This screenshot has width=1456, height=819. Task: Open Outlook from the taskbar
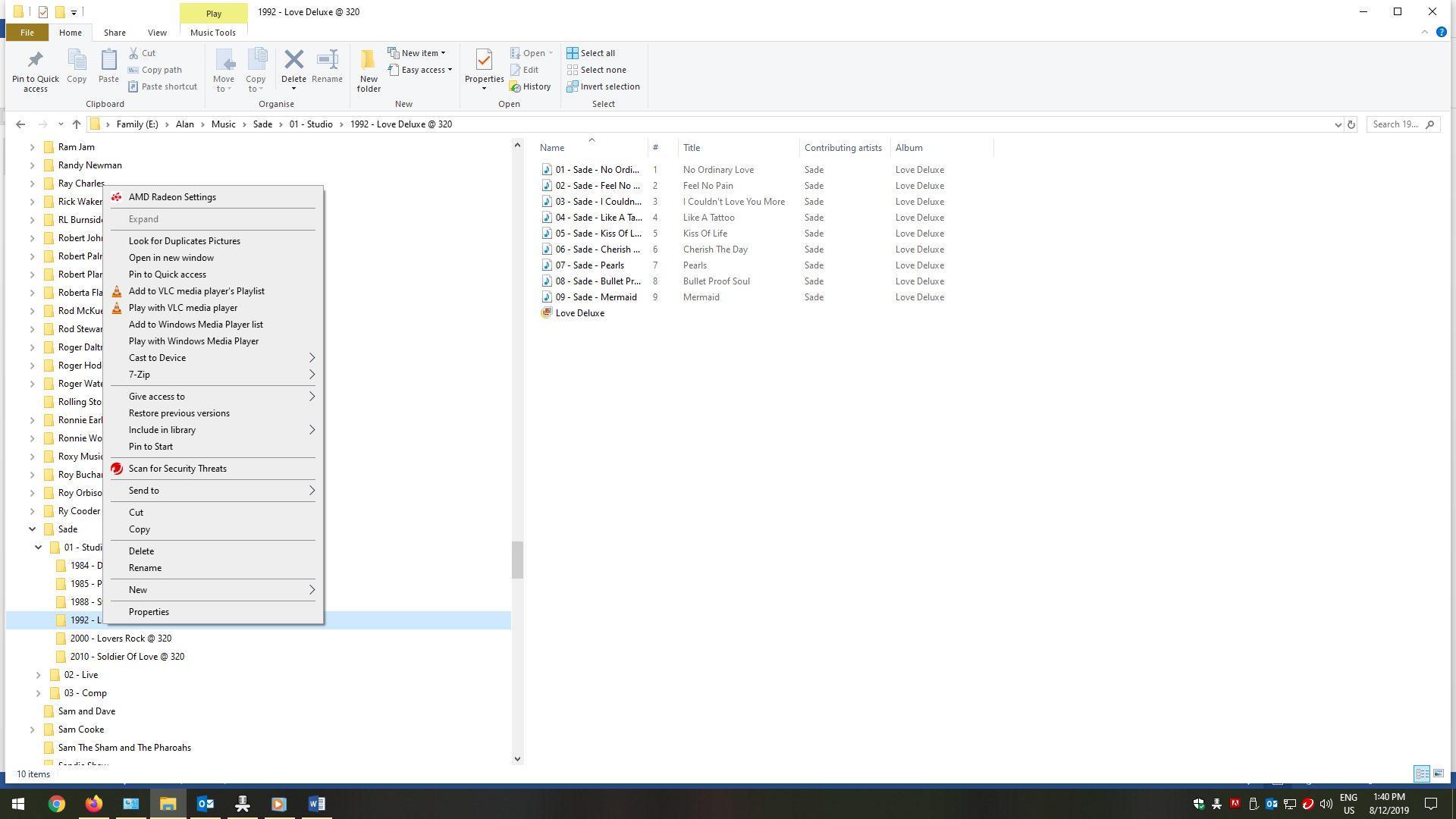point(206,804)
